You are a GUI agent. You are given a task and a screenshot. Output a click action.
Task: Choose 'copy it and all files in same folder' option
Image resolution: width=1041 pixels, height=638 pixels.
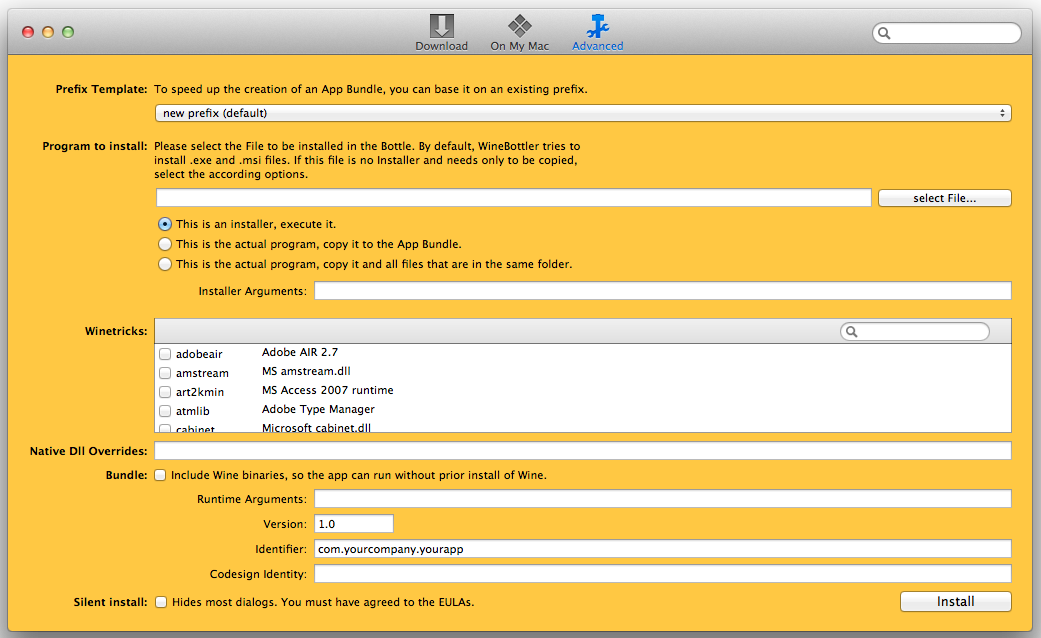165,264
